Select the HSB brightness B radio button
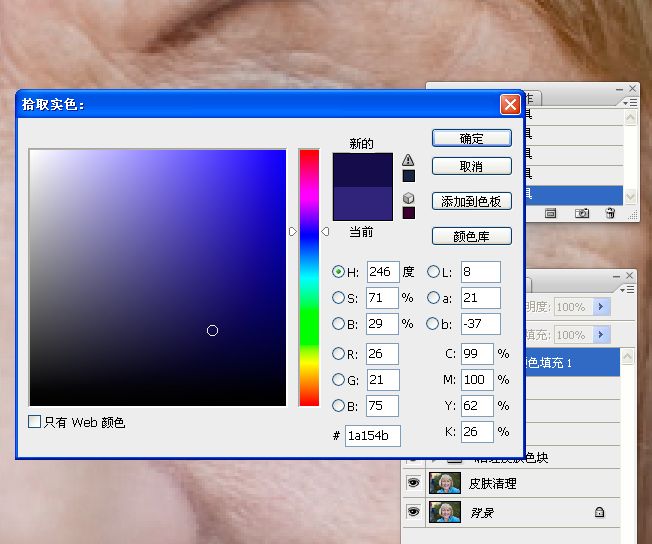Screen dimensions: 652x544 [338, 324]
